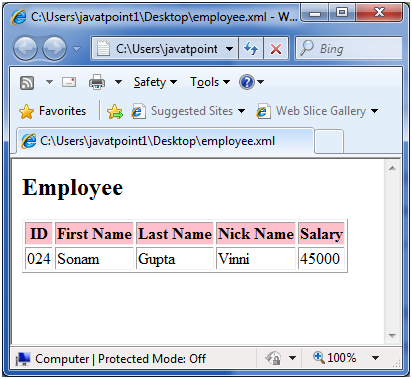The image size is (412, 379).
Task: Click the Read Mail envelope icon
Action: pyautogui.click(x=69, y=82)
